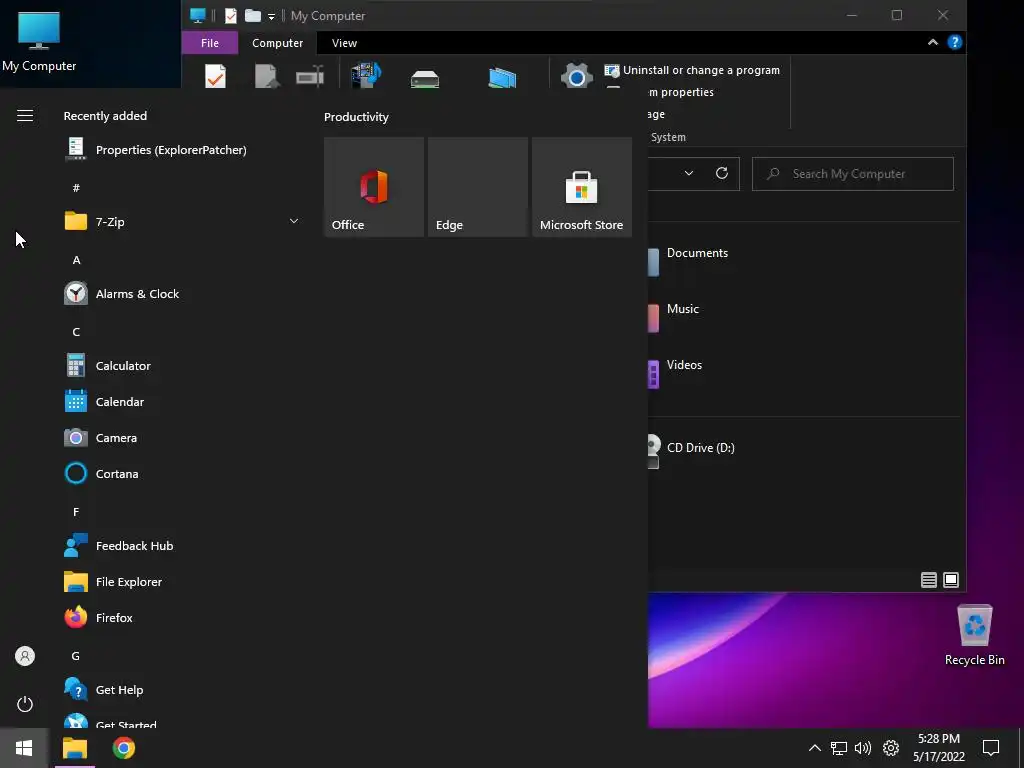The height and width of the screenshot is (768, 1024).
Task: Open File Explorer from the taskbar
Action: tap(74, 748)
